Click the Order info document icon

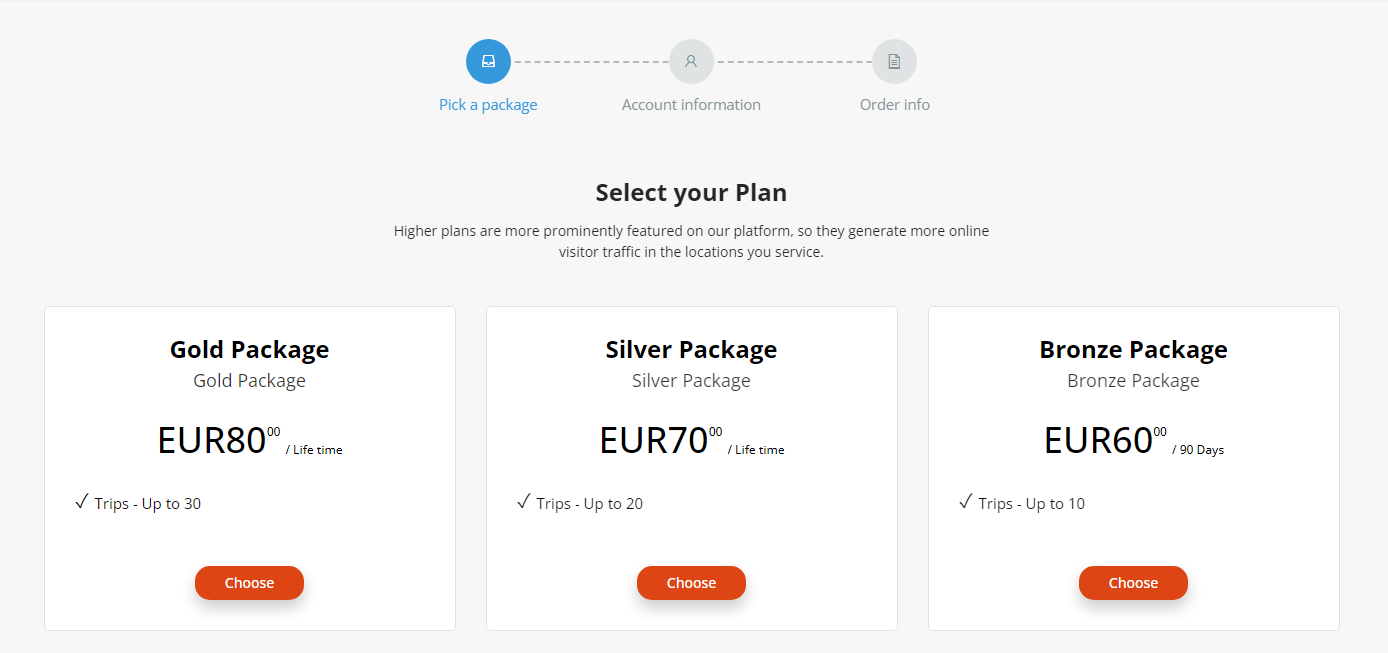click(x=894, y=61)
